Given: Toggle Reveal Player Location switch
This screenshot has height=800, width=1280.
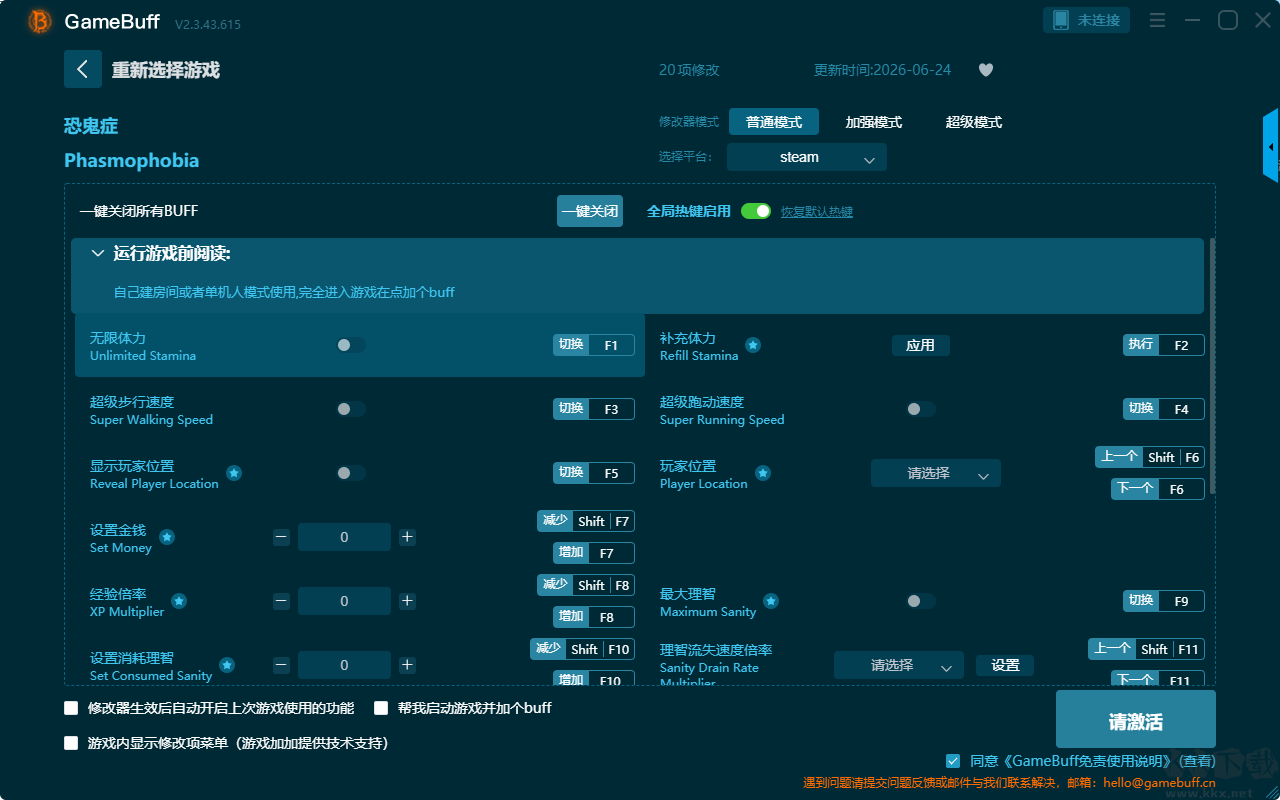Looking at the screenshot, I should tap(351, 473).
